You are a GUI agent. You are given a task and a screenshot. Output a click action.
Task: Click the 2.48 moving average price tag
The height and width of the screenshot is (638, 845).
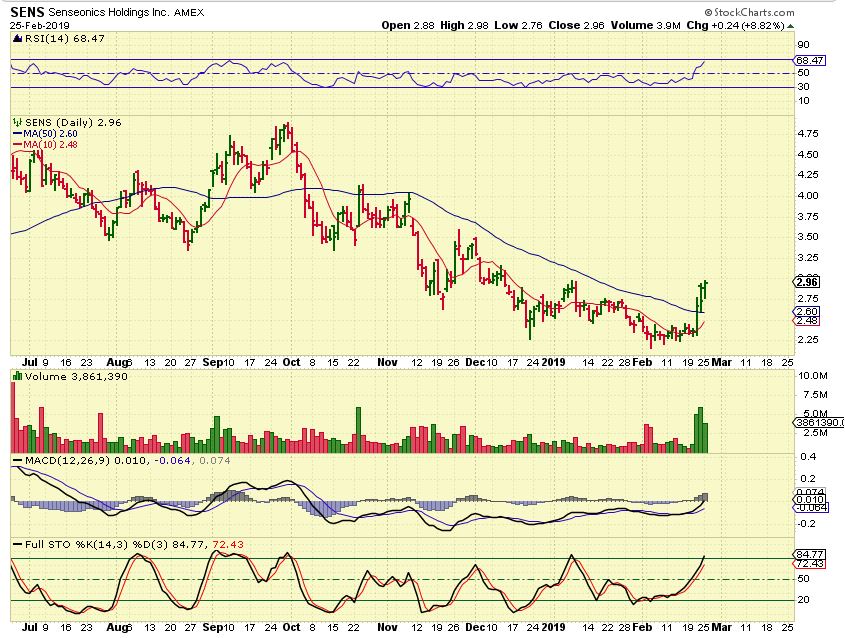click(807, 321)
